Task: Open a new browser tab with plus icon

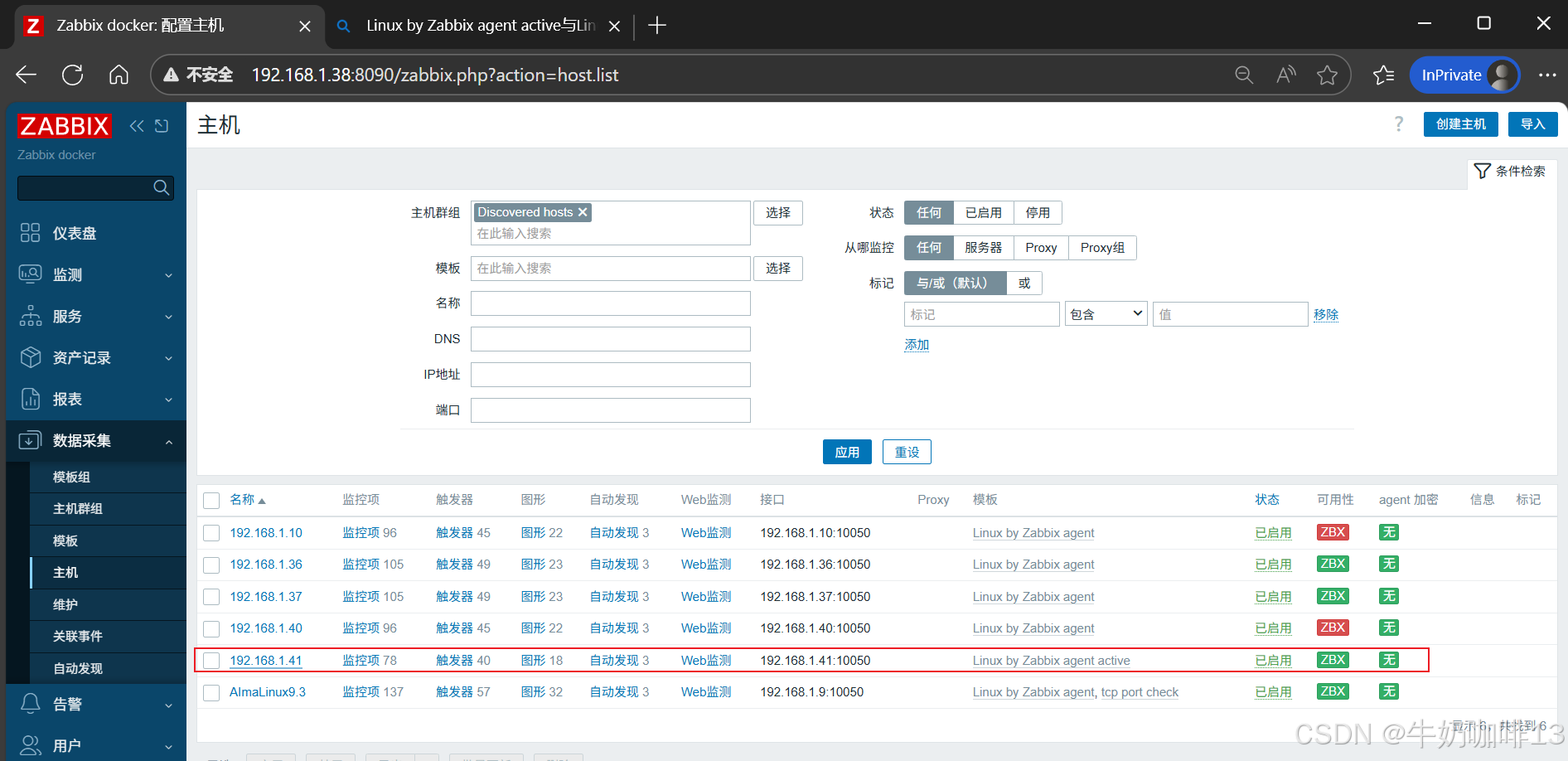Action: pyautogui.click(x=657, y=26)
